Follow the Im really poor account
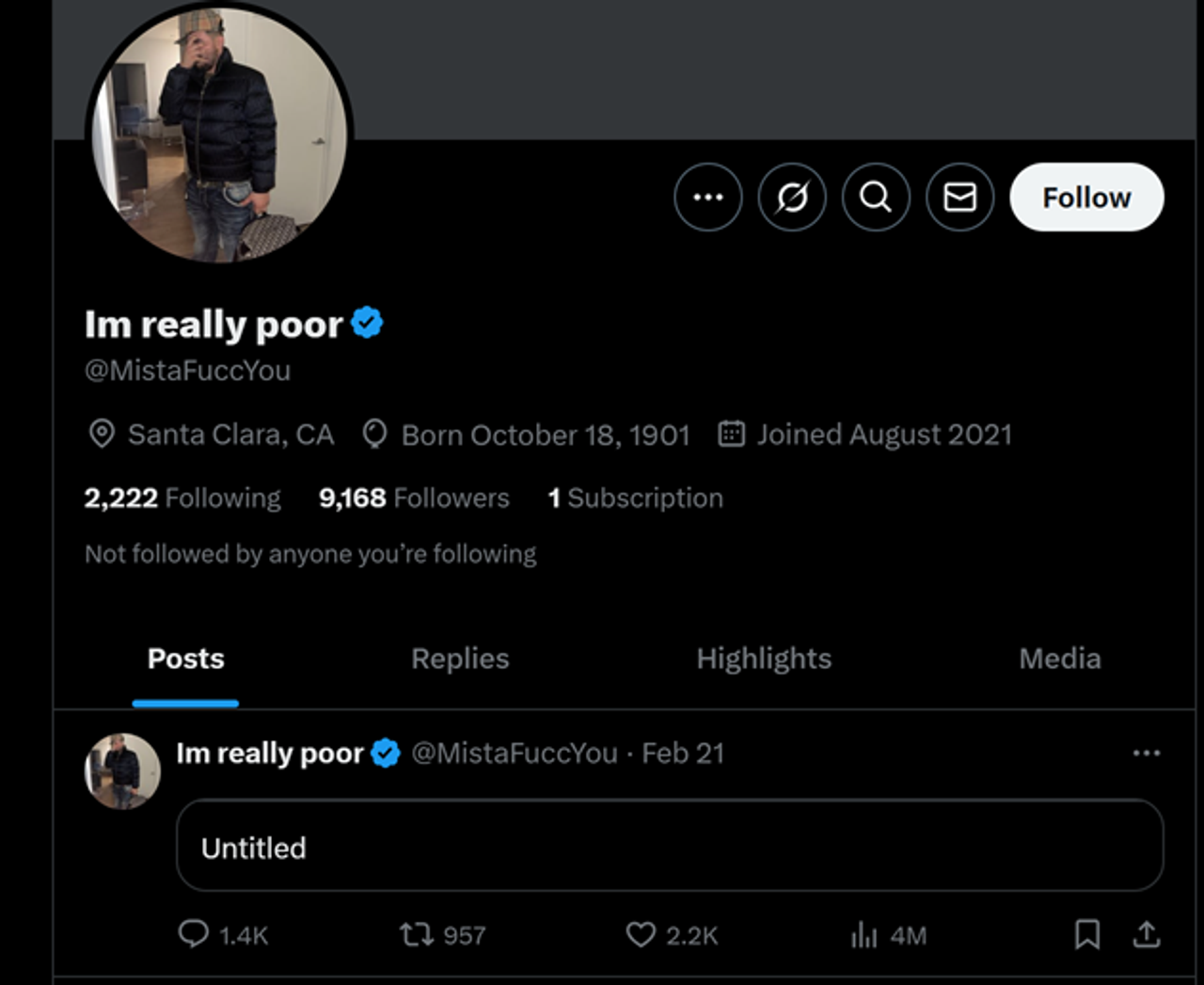The image size is (1204, 985). pyautogui.click(x=1086, y=198)
